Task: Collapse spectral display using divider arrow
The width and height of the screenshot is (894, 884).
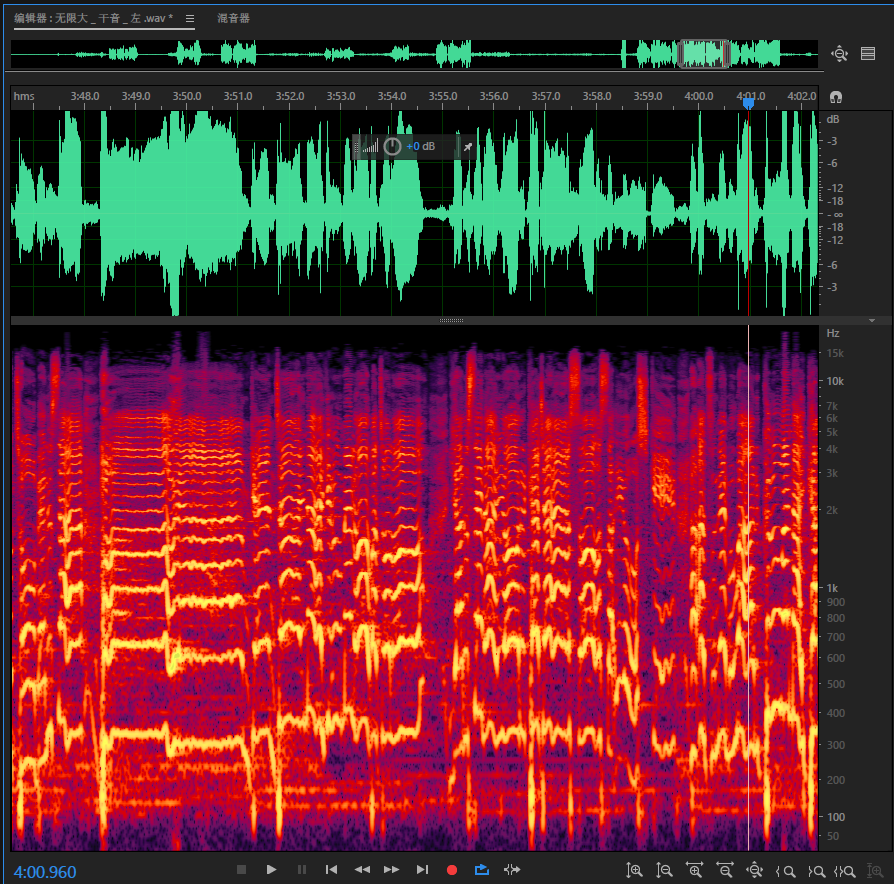Action: pyautogui.click(x=872, y=321)
